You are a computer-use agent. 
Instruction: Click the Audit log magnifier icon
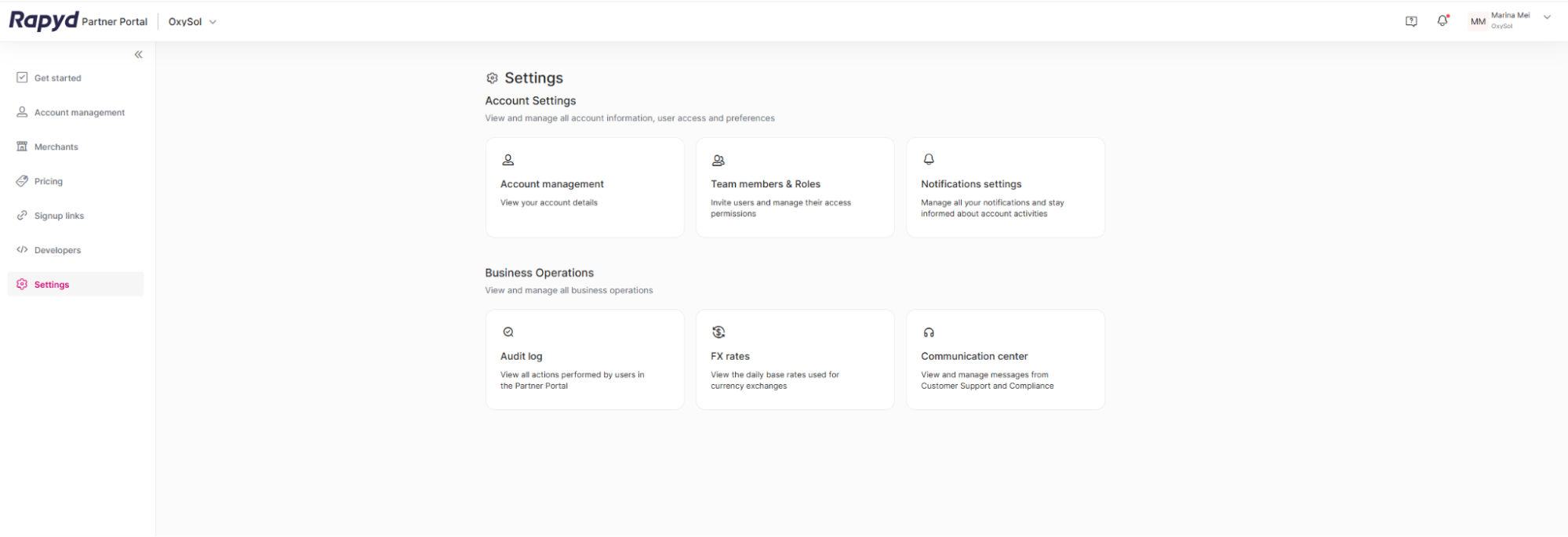508,332
